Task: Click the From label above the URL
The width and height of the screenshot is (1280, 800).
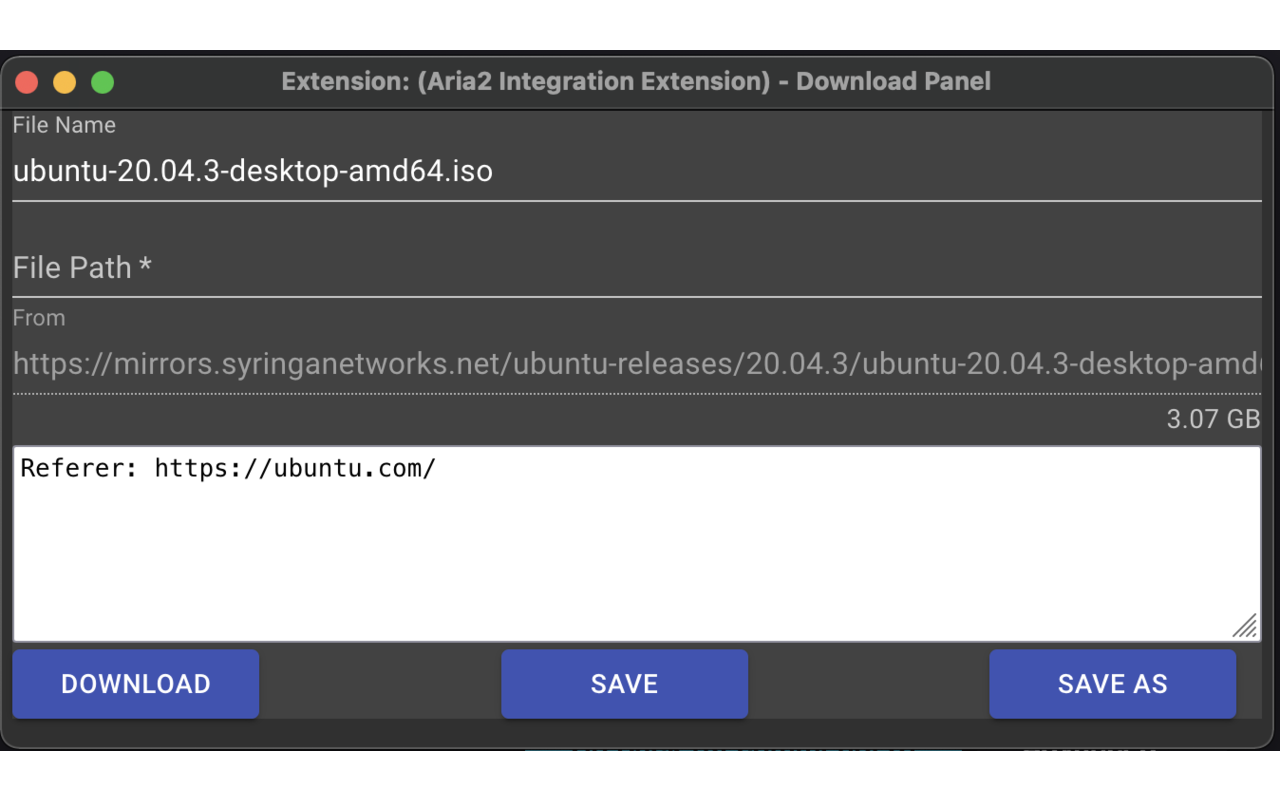Action: [39, 318]
